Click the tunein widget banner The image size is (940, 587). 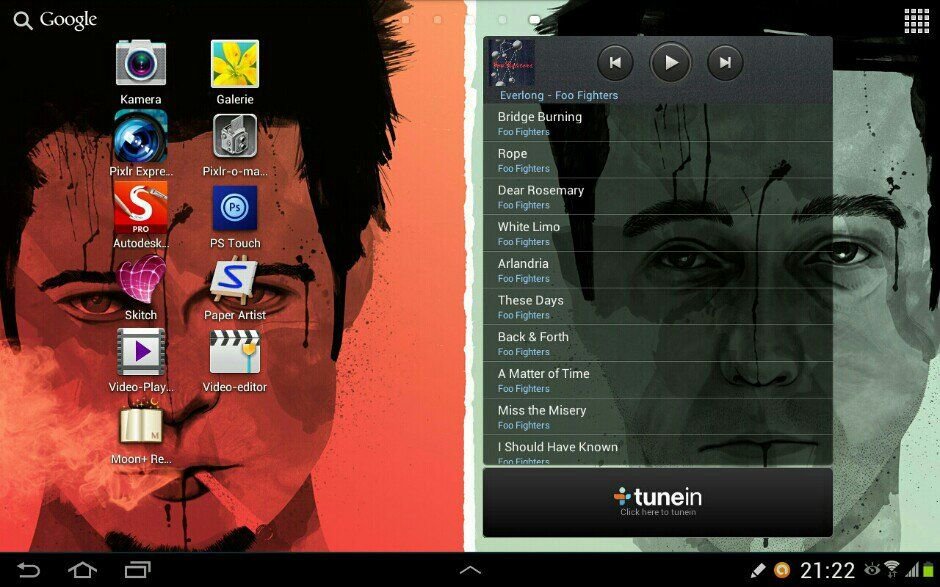[x=658, y=502]
